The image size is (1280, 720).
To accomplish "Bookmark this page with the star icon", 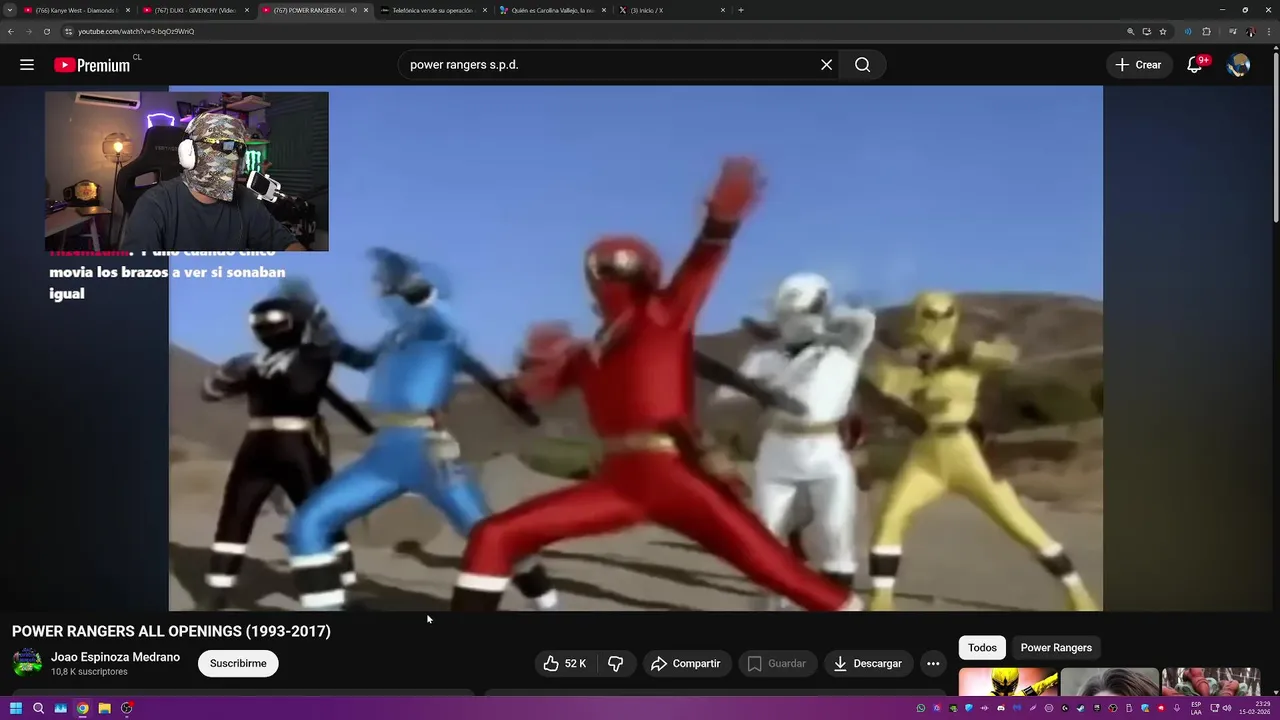I will (x=1163, y=31).
